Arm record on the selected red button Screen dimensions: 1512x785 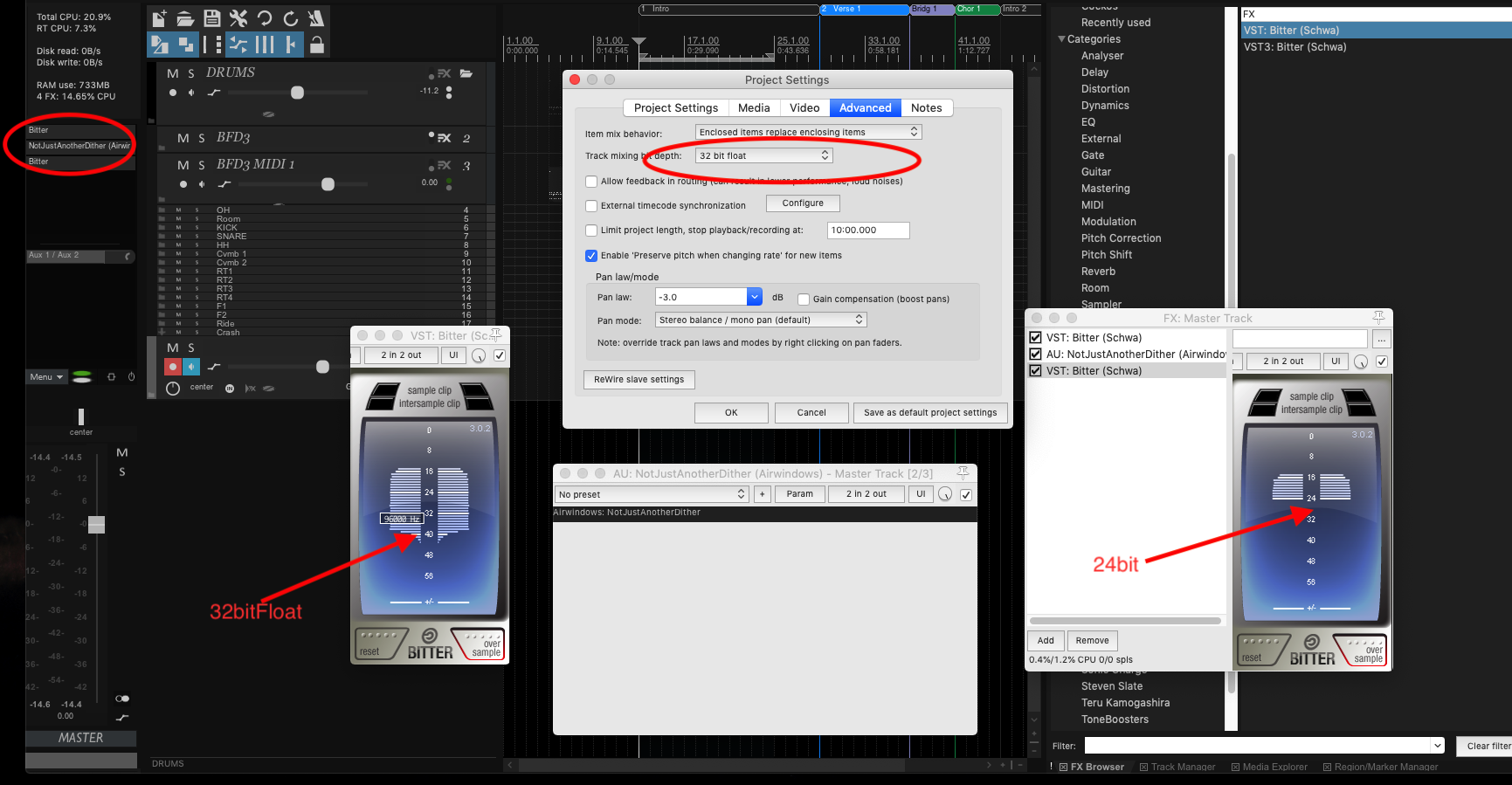(x=173, y=367)
